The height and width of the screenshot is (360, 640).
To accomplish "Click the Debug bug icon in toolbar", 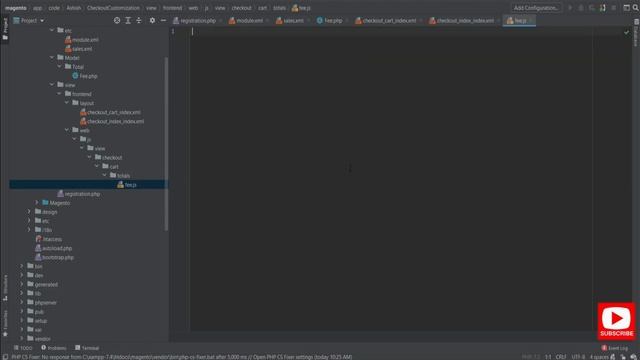I will 581,8.
